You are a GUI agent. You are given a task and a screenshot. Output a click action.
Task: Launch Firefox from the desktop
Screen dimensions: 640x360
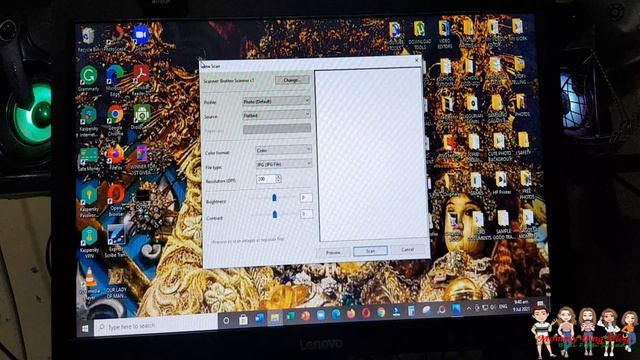click(x=116, y=158)
